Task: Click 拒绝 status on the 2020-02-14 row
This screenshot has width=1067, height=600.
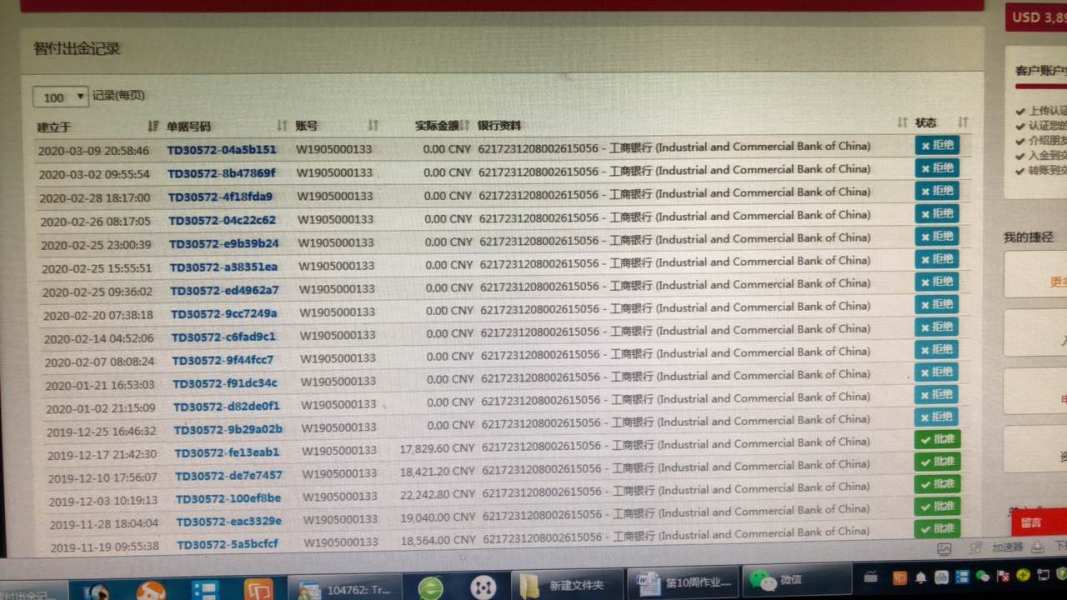Action: coord(937,327)
